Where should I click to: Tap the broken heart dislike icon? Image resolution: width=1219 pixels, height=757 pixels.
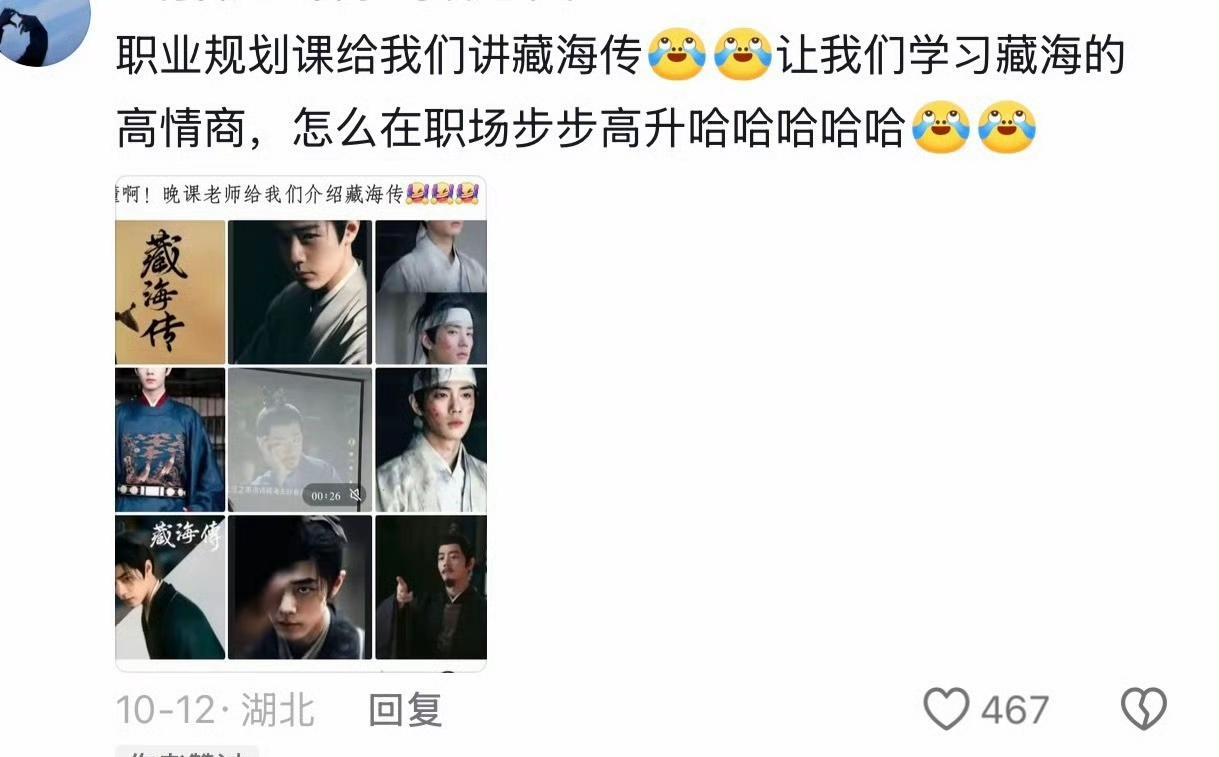tap(1143, 709)
